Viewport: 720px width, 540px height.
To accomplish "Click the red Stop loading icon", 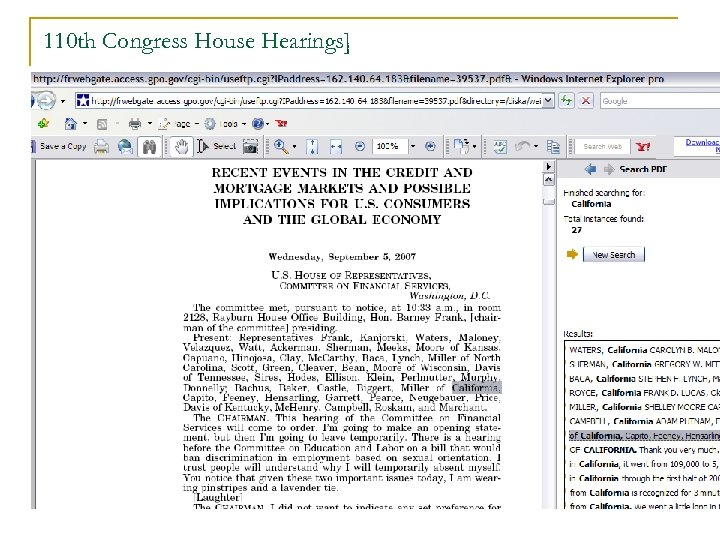I will [586, 101].
